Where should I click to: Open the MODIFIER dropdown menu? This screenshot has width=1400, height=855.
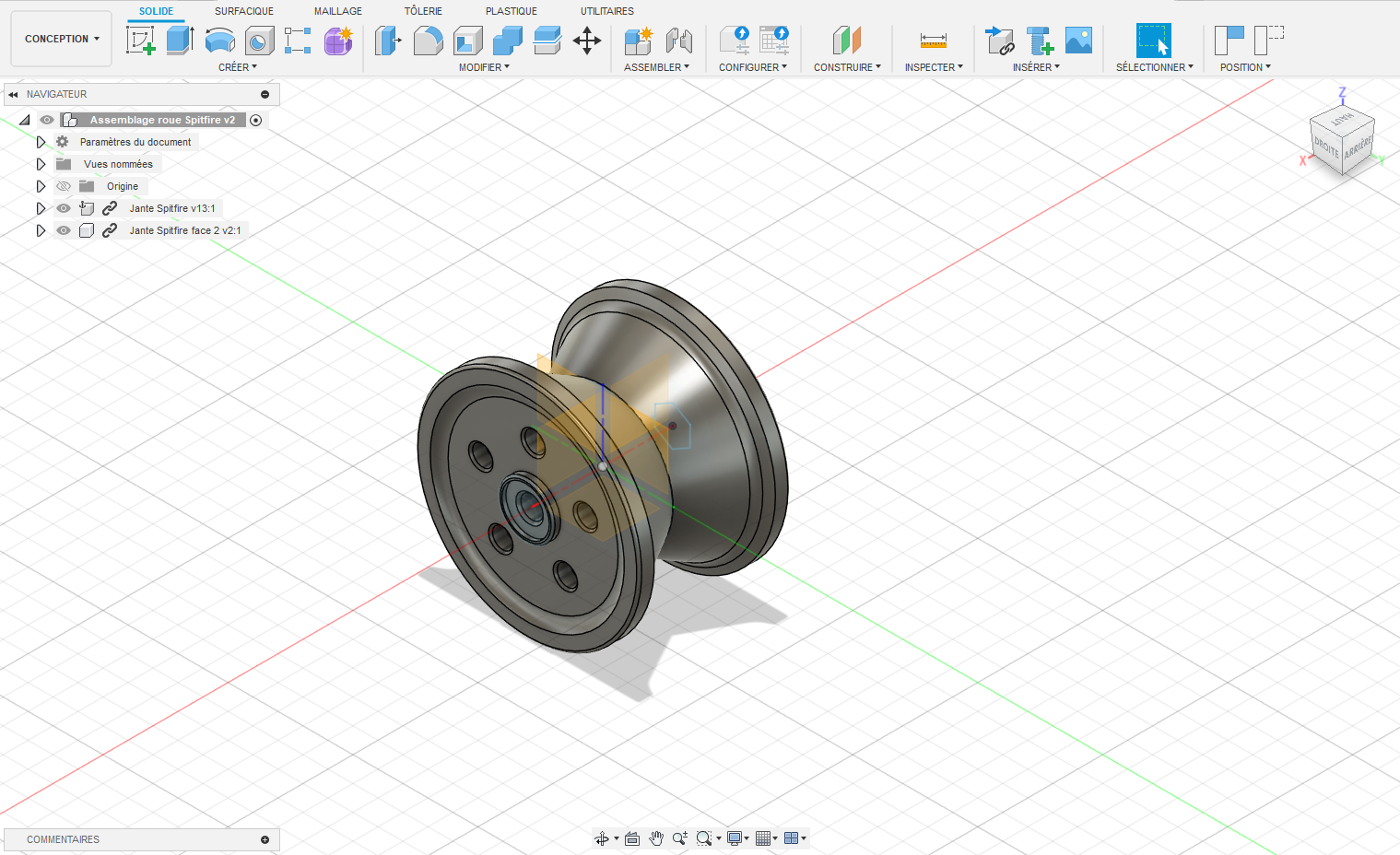click(484, 67)
